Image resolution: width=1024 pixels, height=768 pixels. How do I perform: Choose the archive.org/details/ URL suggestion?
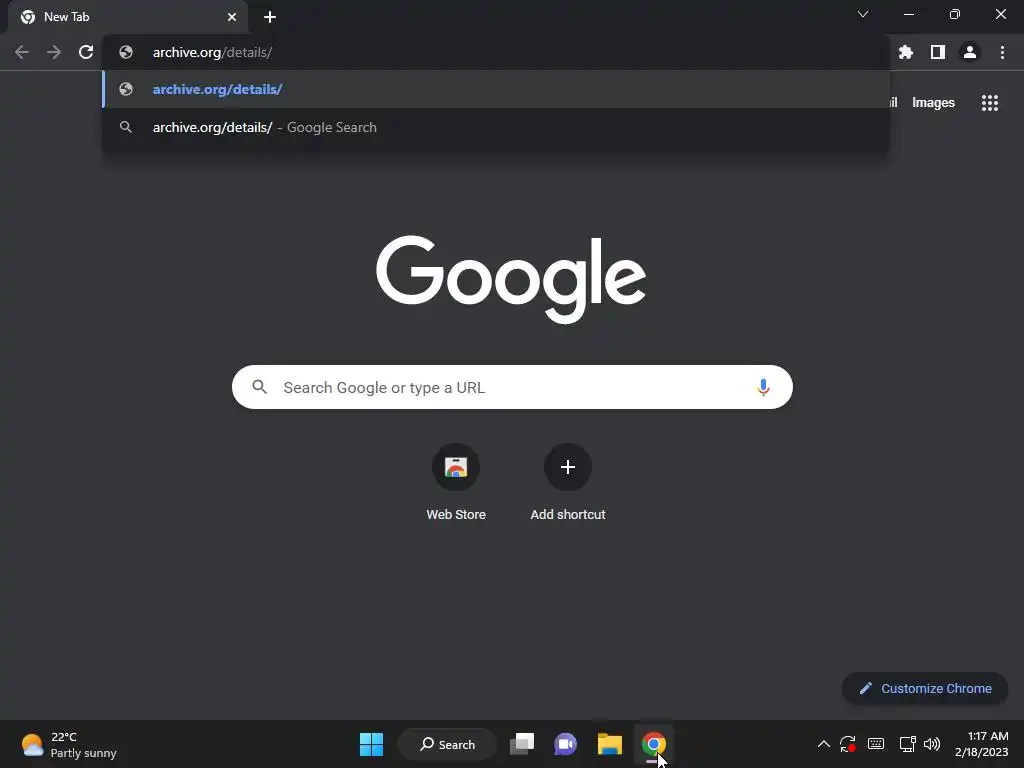point(496,89)
